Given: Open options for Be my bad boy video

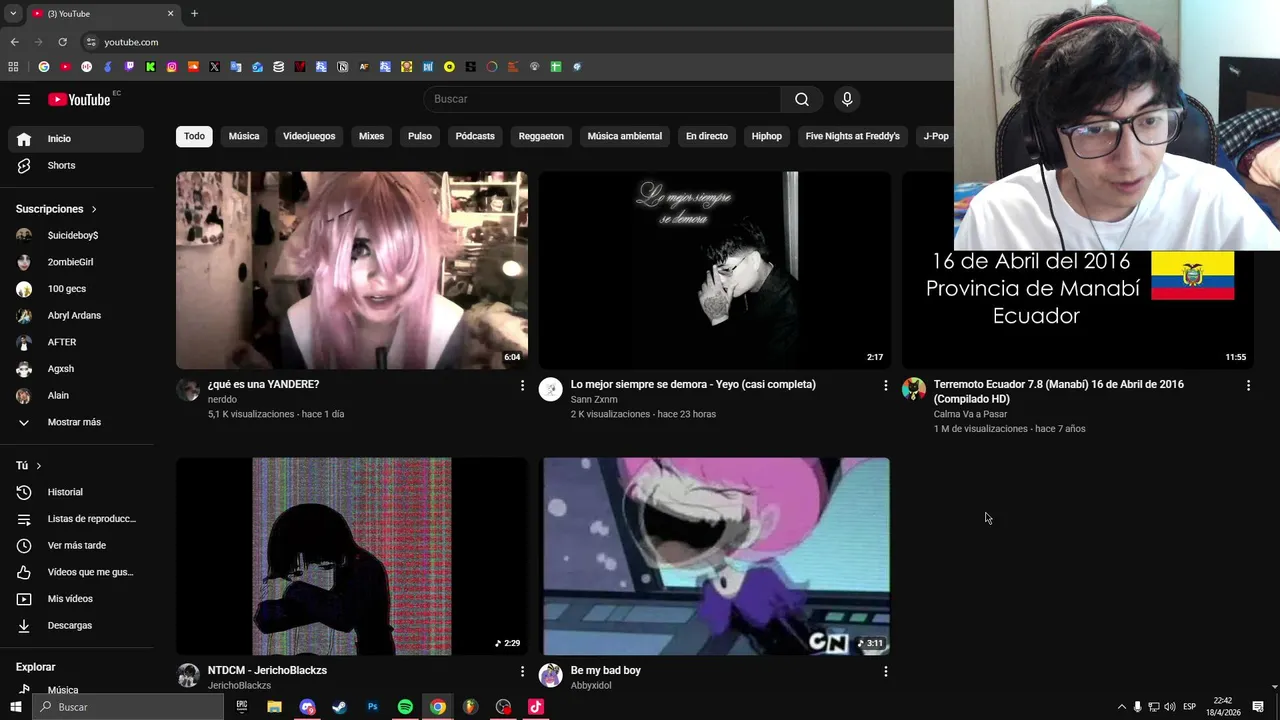Looking at the screenshot, I should pyautogui.click(x=885, y=671).
